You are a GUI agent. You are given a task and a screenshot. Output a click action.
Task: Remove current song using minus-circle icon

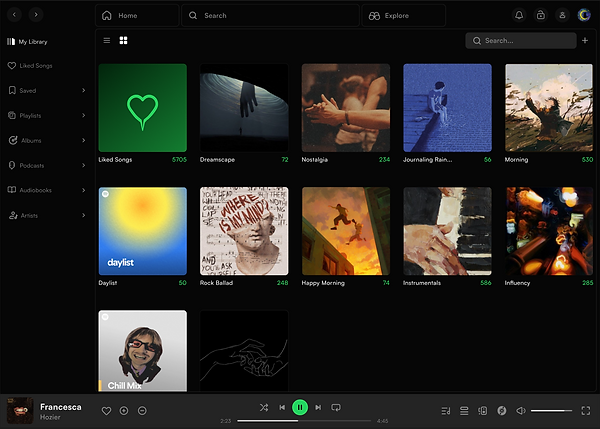pyautogui.click(x=142, y=411)
